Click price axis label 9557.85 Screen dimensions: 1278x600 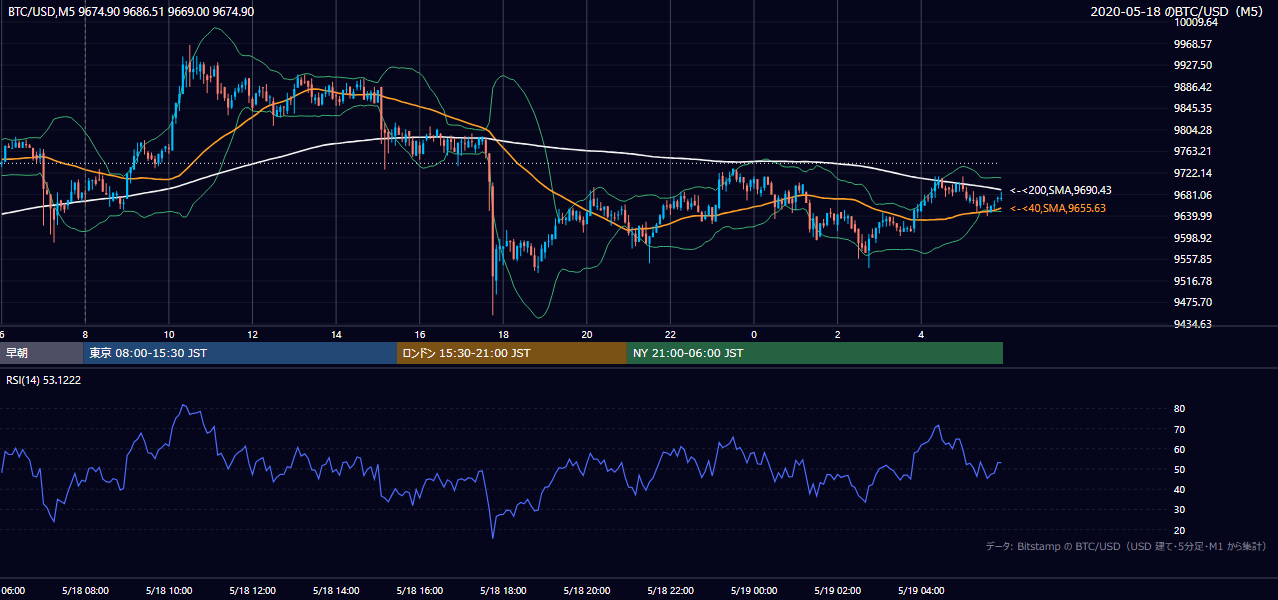(x=1193, y=259)
